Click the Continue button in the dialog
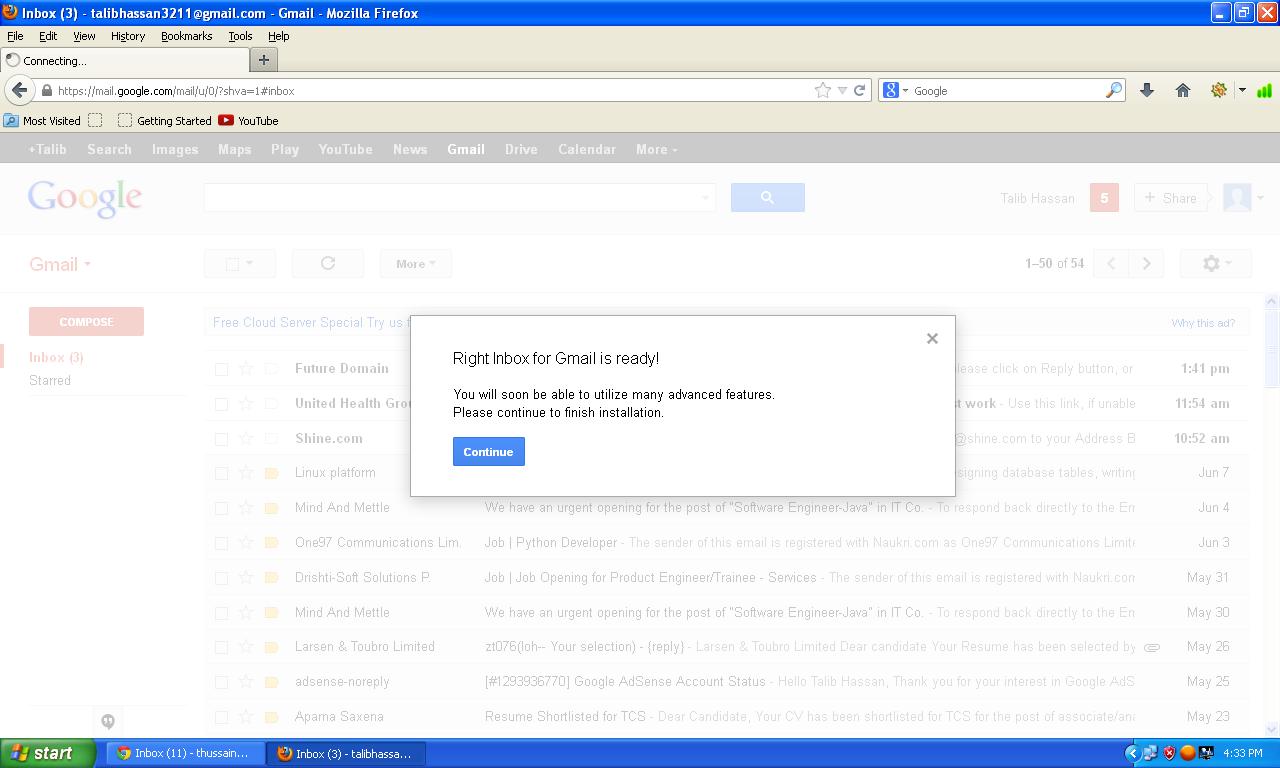The height and width of the screenshot is (768, 1280). click(488, 451)
